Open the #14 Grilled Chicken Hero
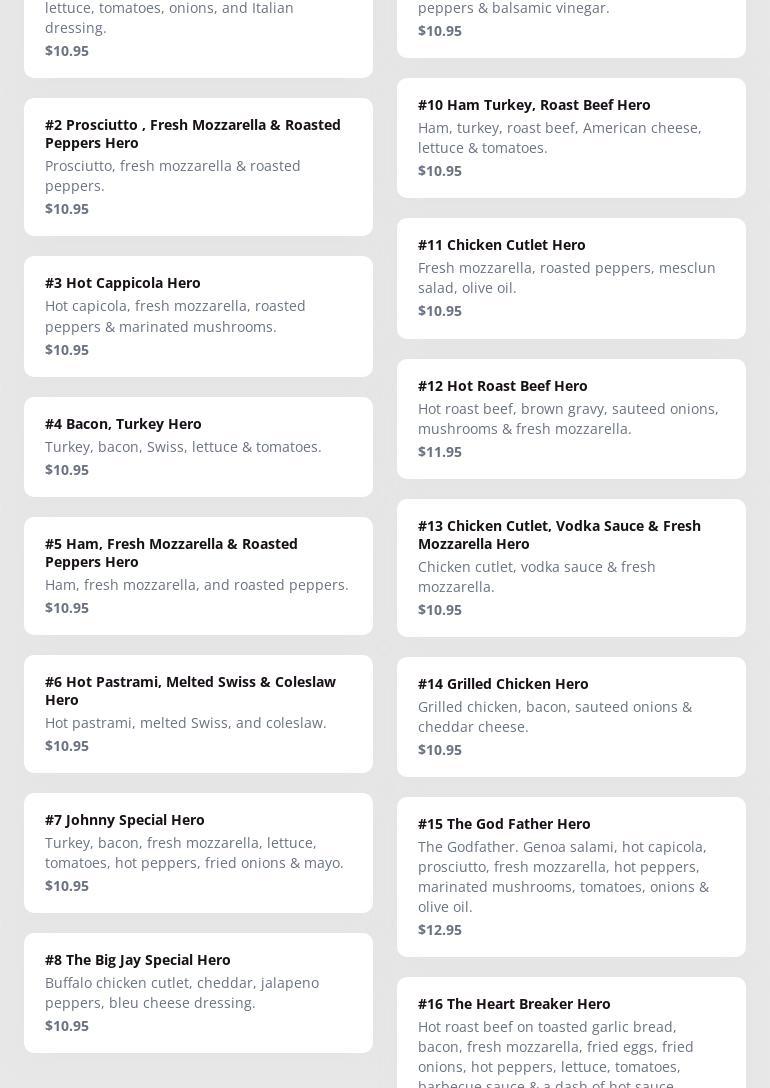The height and width of the screenshot is (1088, 770). [503, 684]
